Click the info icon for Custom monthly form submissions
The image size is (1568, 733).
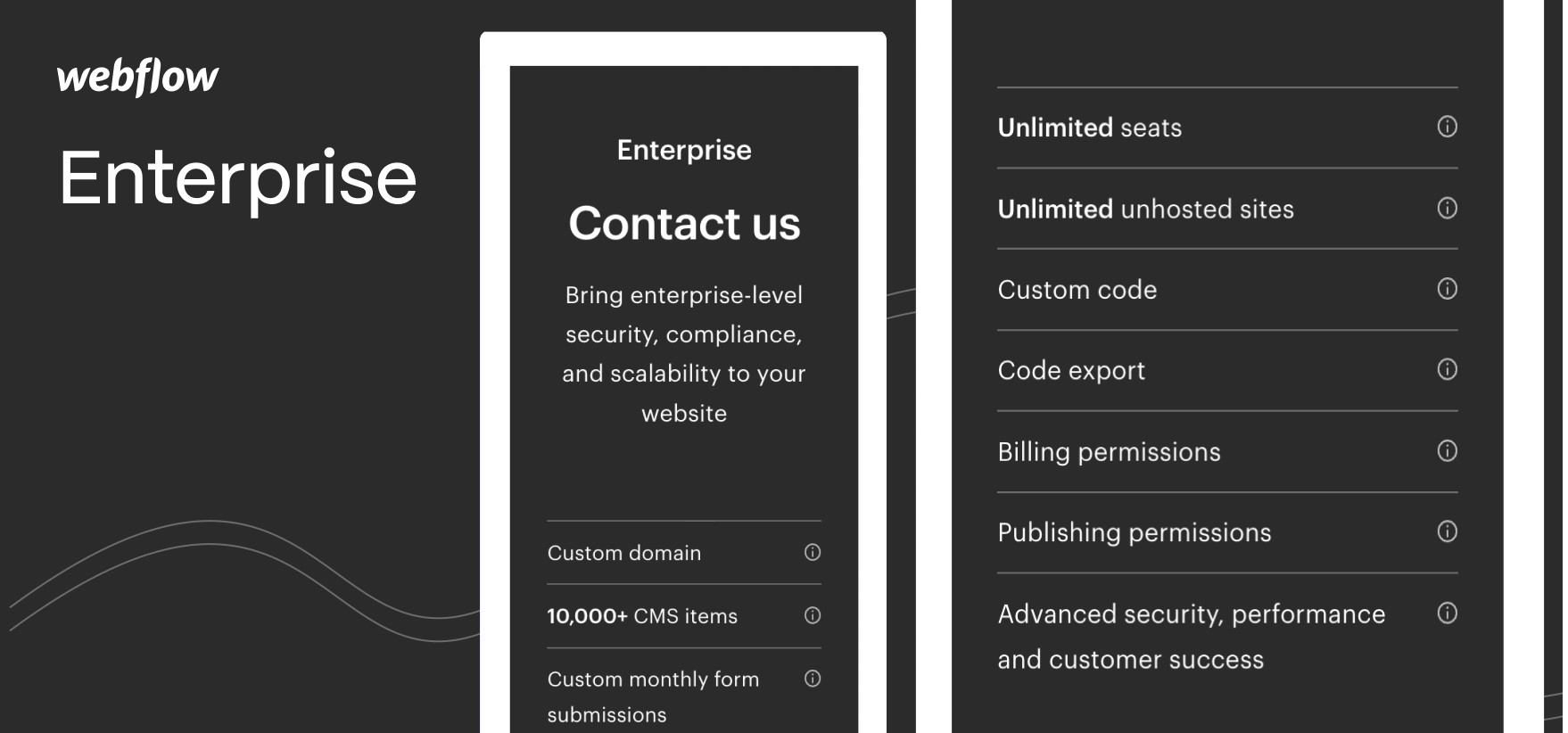812,679
